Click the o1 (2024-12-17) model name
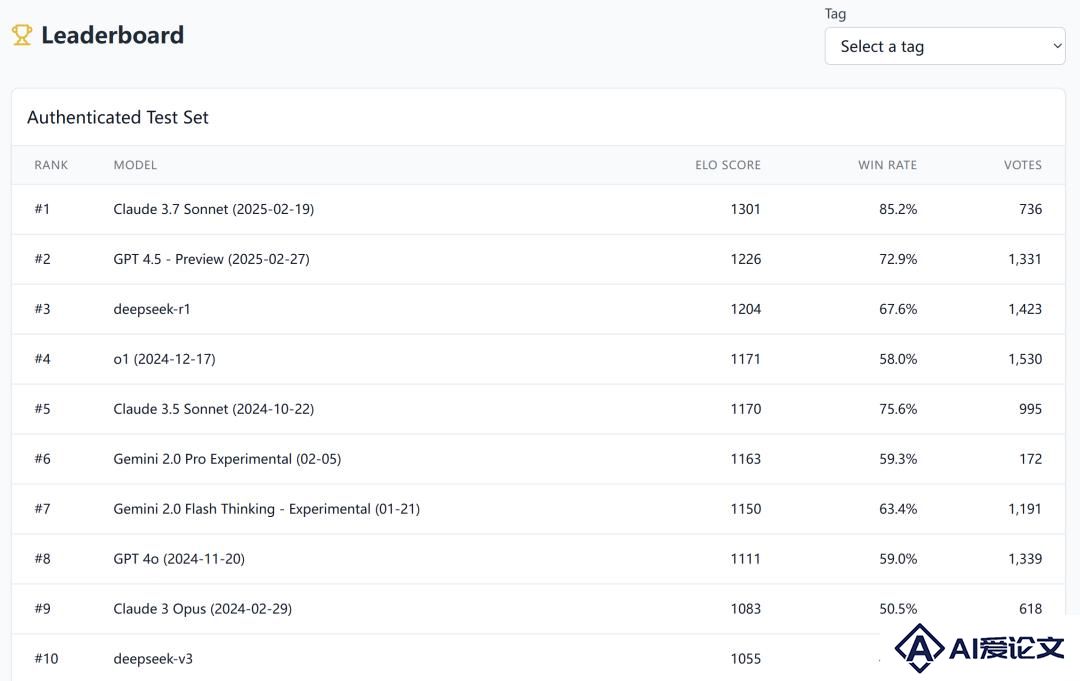The image size is (1080, 681). click(x=165, y=359)
